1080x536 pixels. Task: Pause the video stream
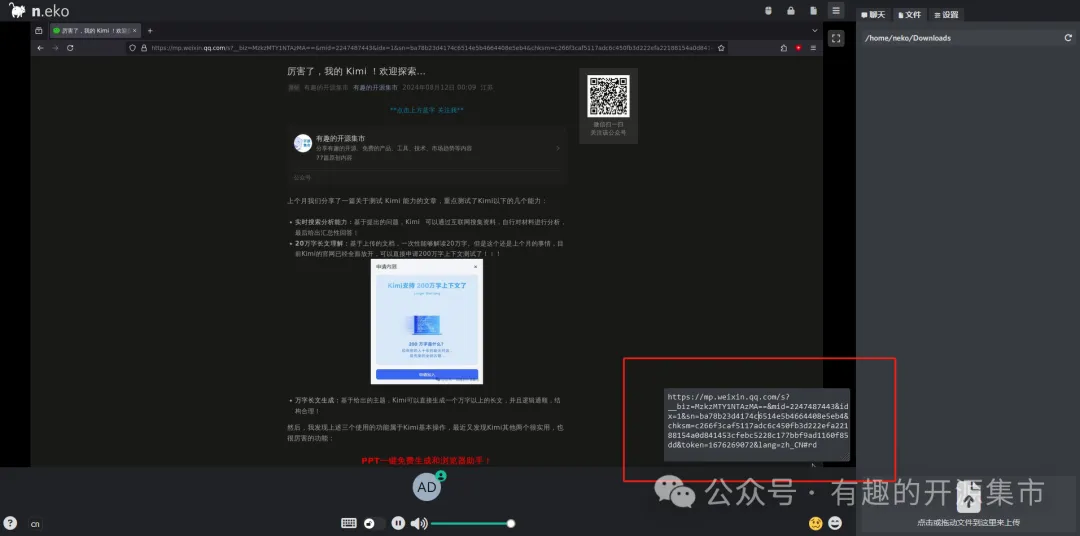pos(398,523)
